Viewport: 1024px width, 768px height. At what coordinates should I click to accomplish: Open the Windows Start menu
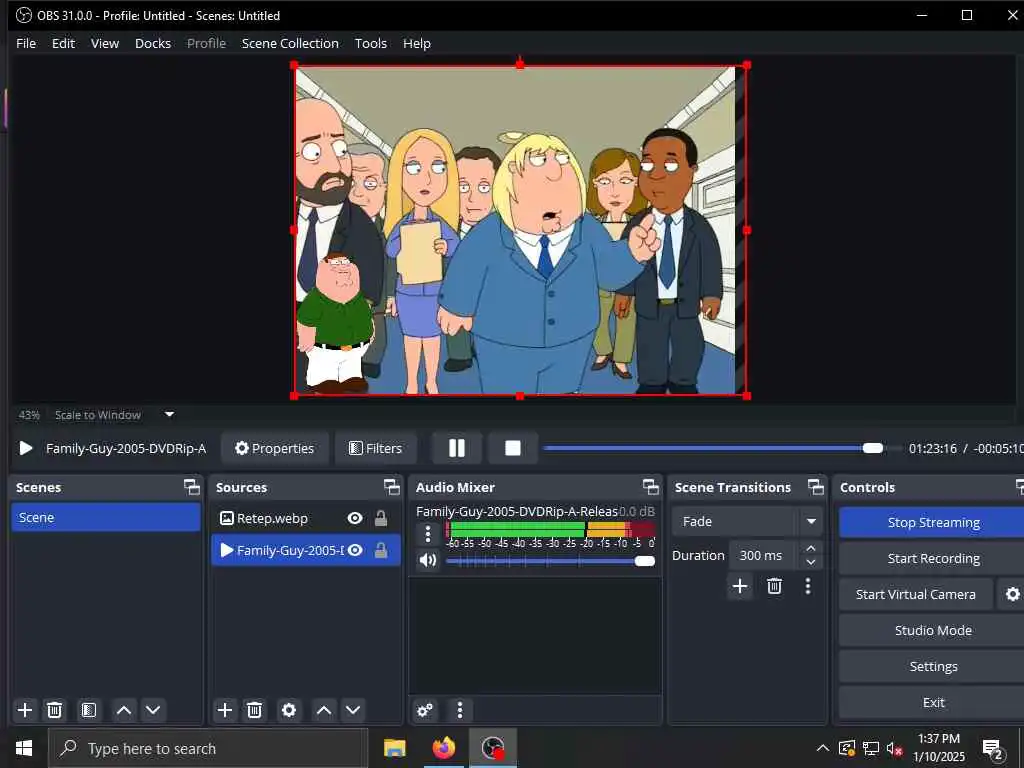click(24, 748)
